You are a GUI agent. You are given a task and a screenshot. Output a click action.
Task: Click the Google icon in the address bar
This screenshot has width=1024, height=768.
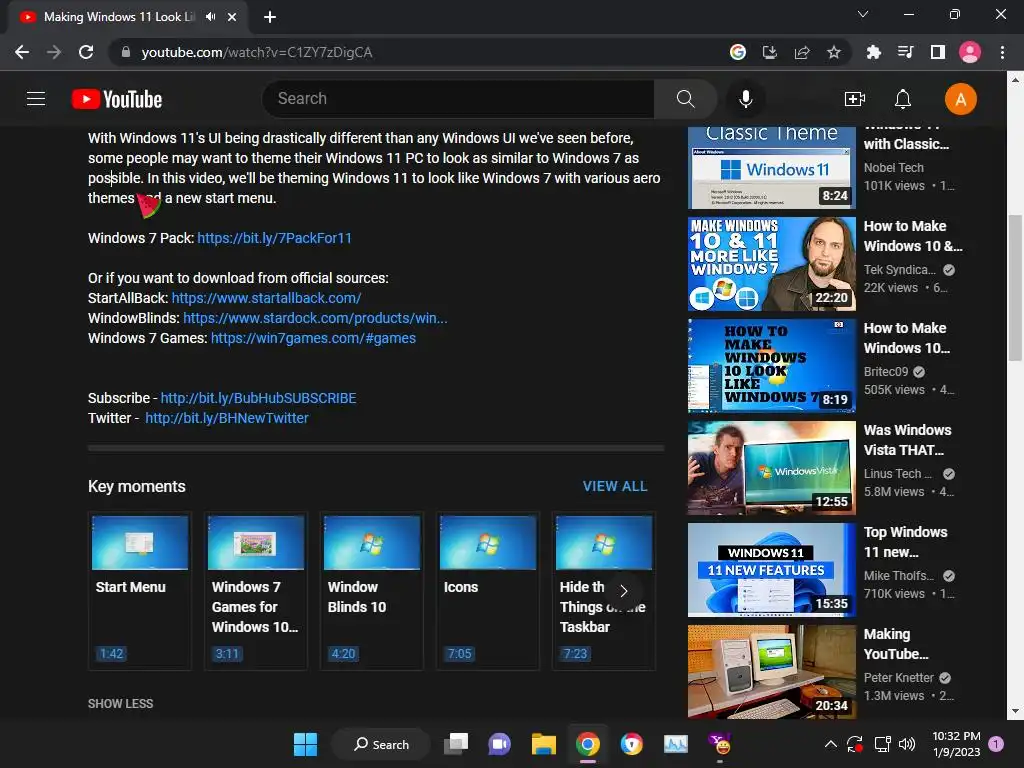click(x=737, y=52)
